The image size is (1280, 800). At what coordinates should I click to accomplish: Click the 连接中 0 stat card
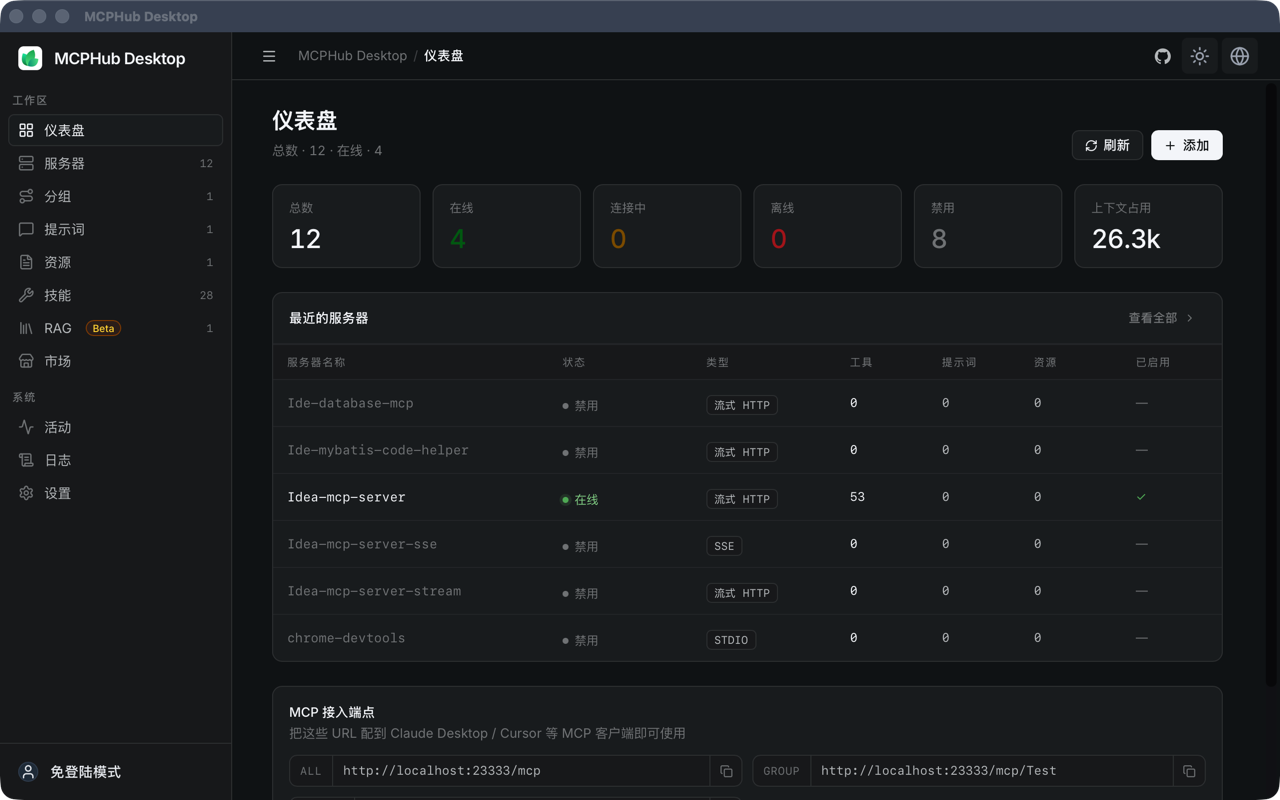pyautogui.click(x=667, y=226)
